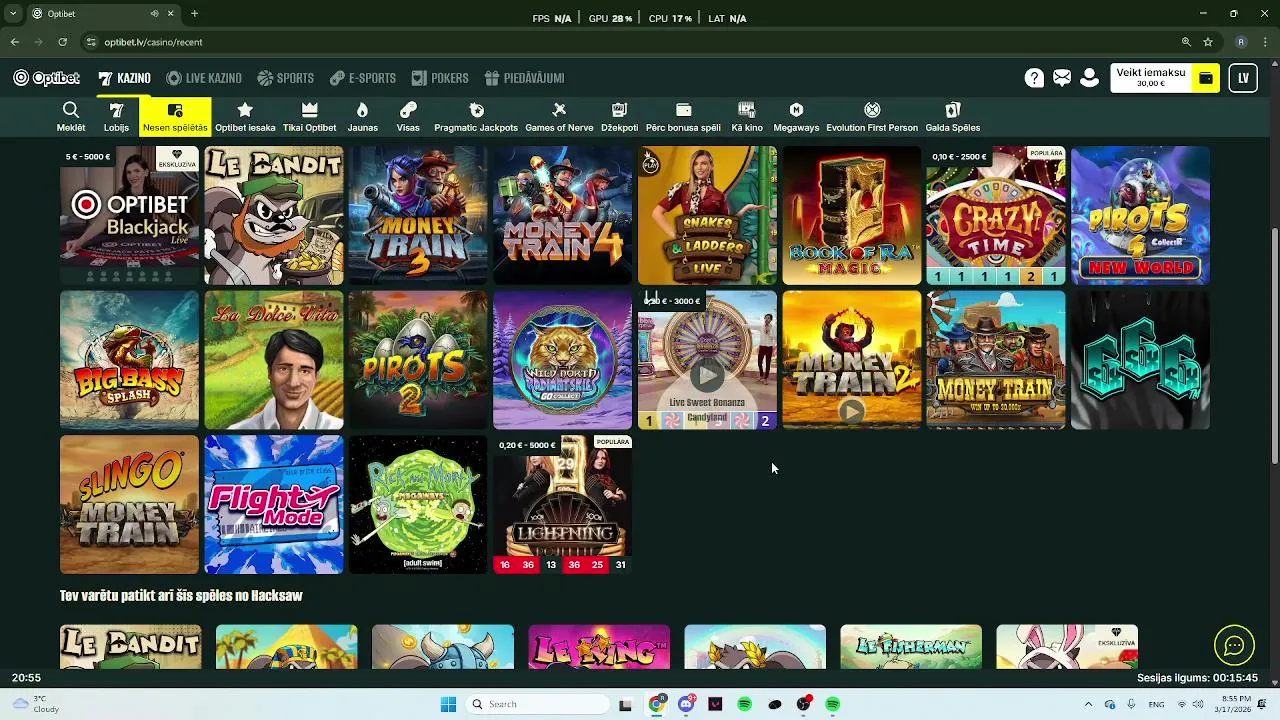This screenshot has height=720, width=1280.
Task: Open Wild North Radiant Skies game
Action: coord(563,360)
